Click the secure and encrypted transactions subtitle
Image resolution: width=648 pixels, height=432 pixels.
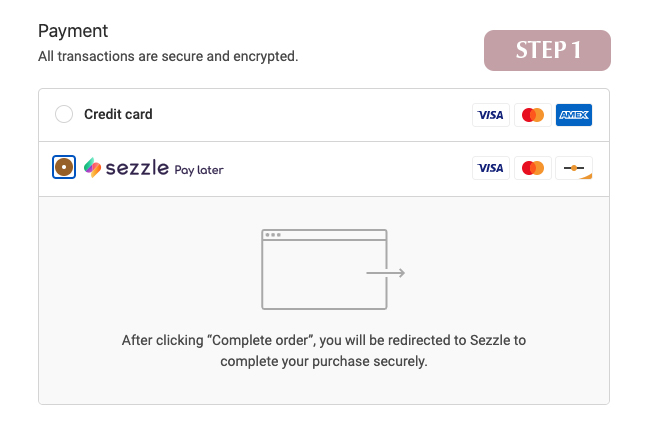tap(168, 56)
